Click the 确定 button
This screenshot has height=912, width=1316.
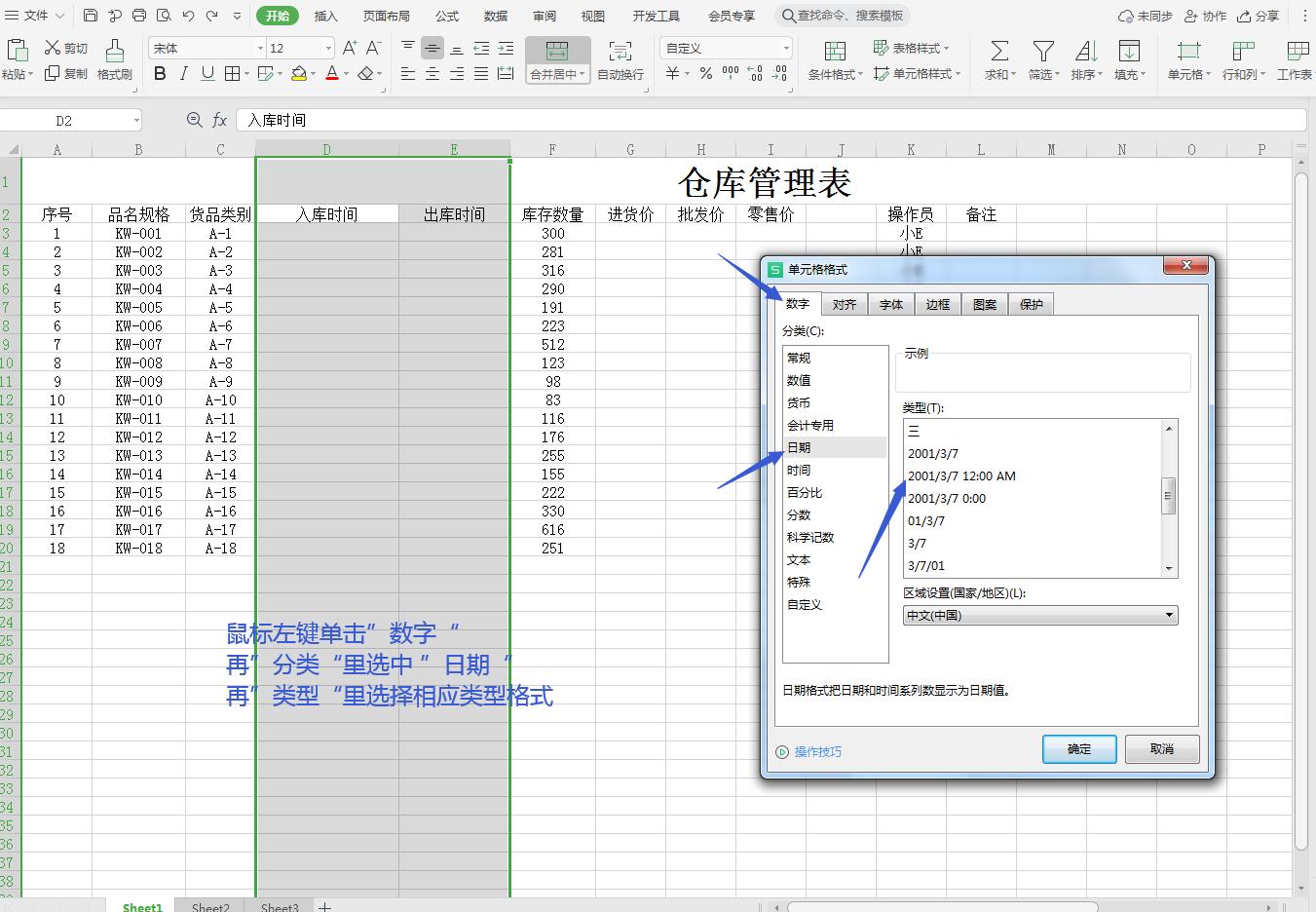coord(1079,749)
